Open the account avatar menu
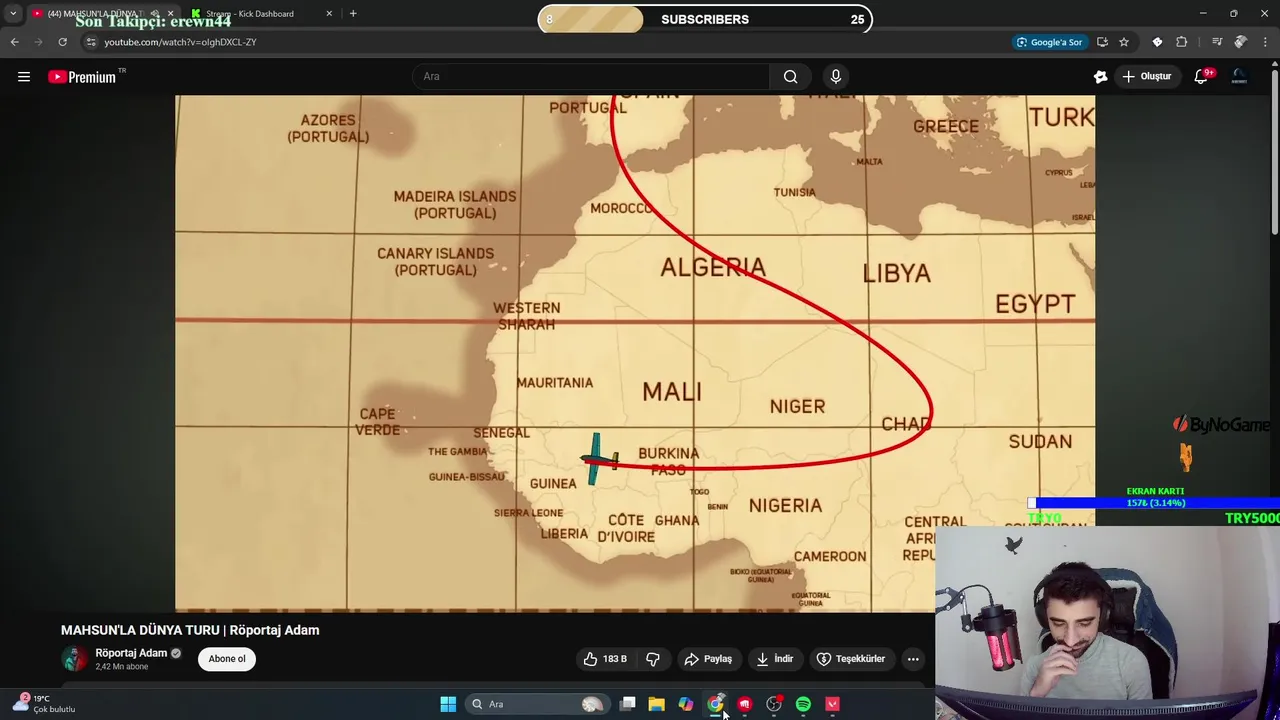Screen dimensions: 1280x720 point(1240,77)
